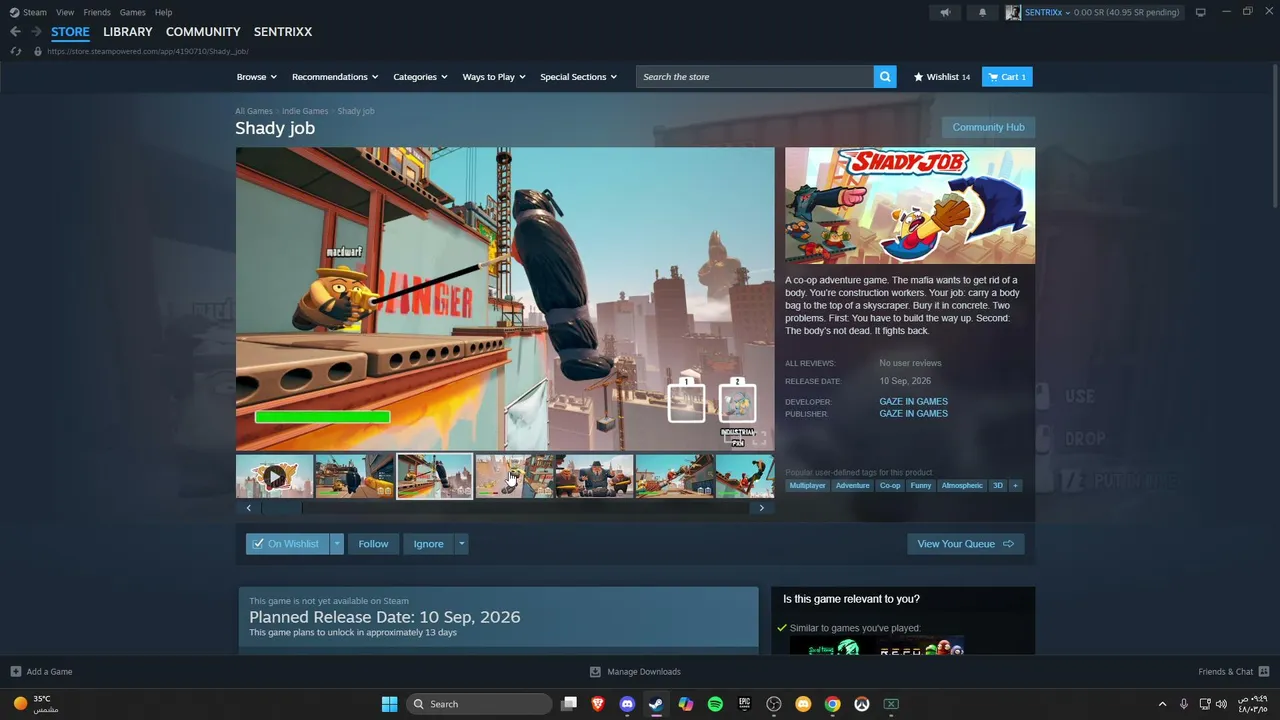The image size is (1280, 720).
Task: Open Manage Downloads
Action: click(635, 672)
